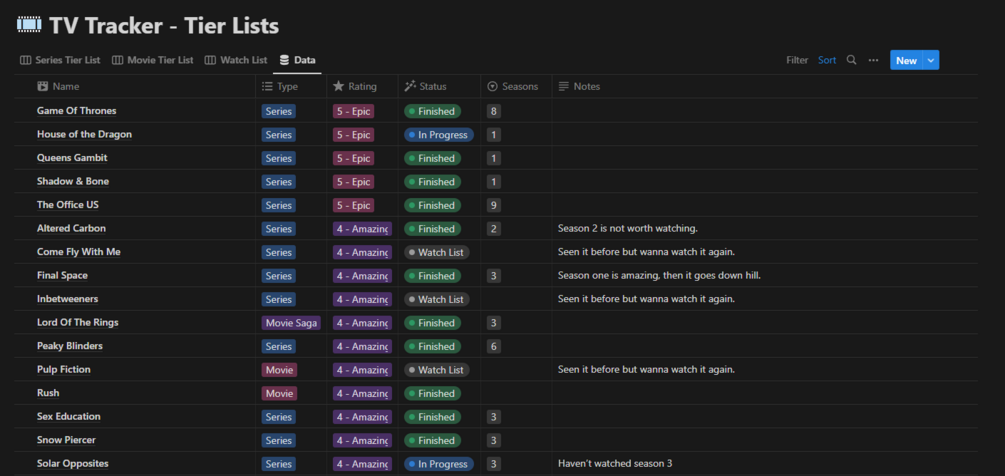Click the Seasons column select icon
1005x476 pixels.
pyautogui.click(x=492, y=86)
